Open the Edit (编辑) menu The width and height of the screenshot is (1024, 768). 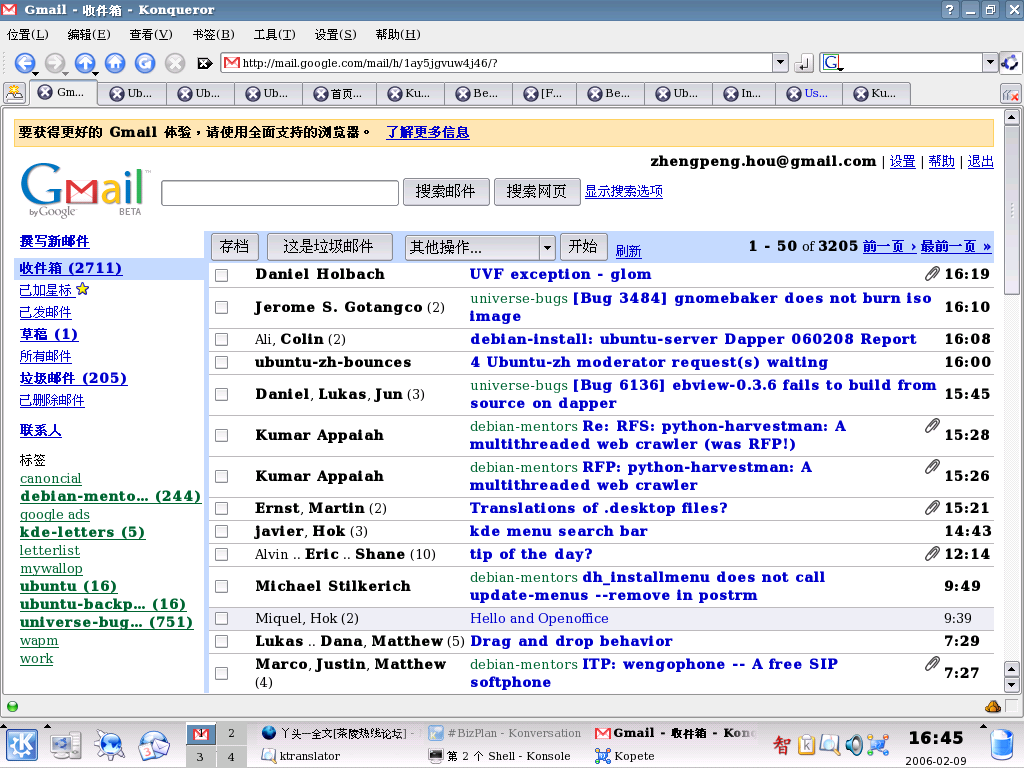point(89,35)
